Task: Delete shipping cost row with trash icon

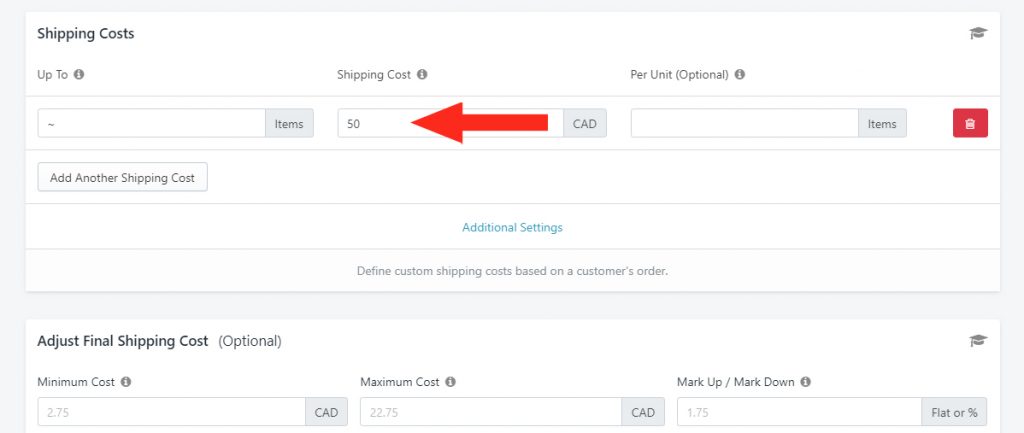Action: [x=970, y=123]
